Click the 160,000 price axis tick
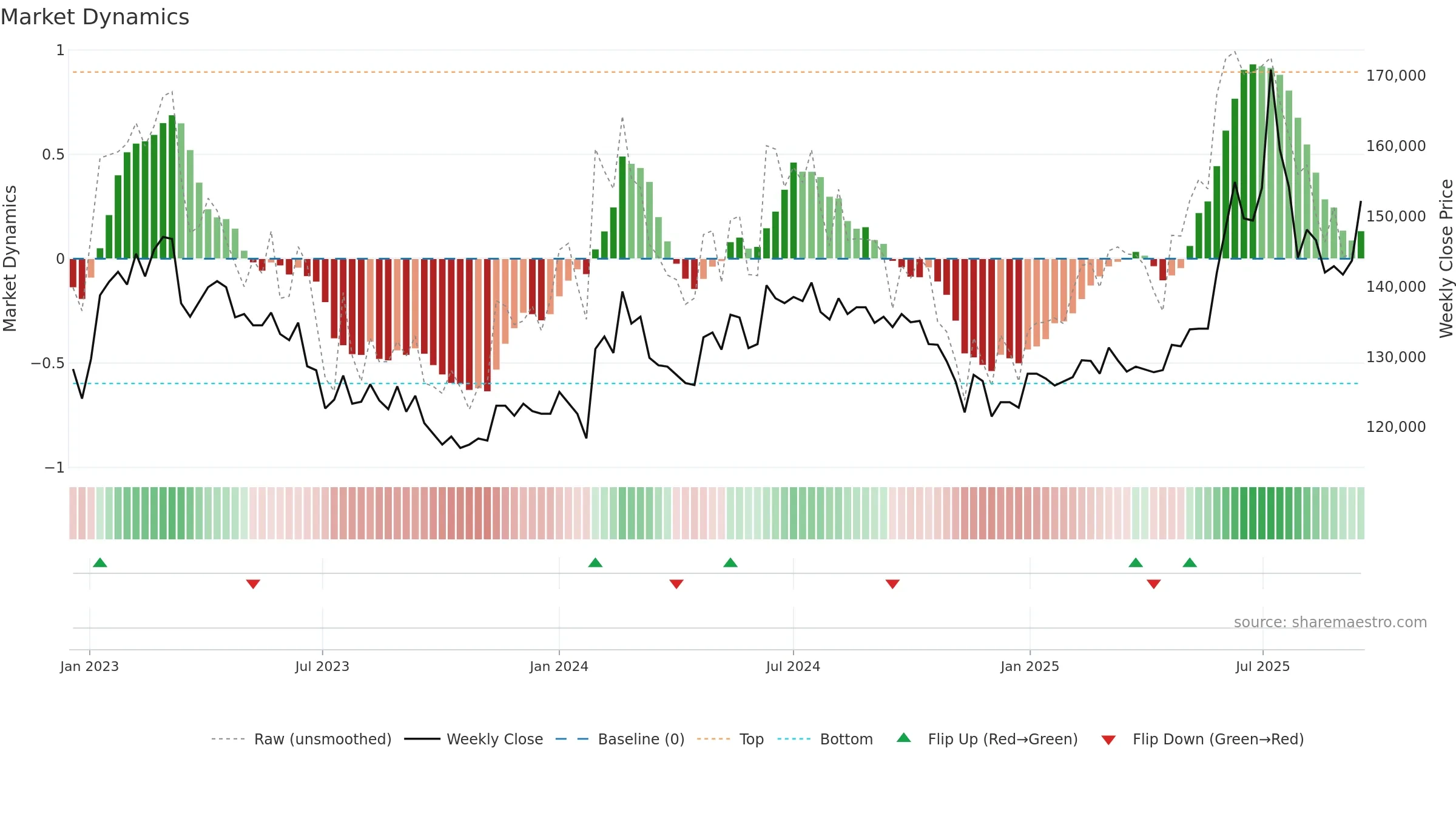This screenshot has width=1456, height=819. point(1396,146)
